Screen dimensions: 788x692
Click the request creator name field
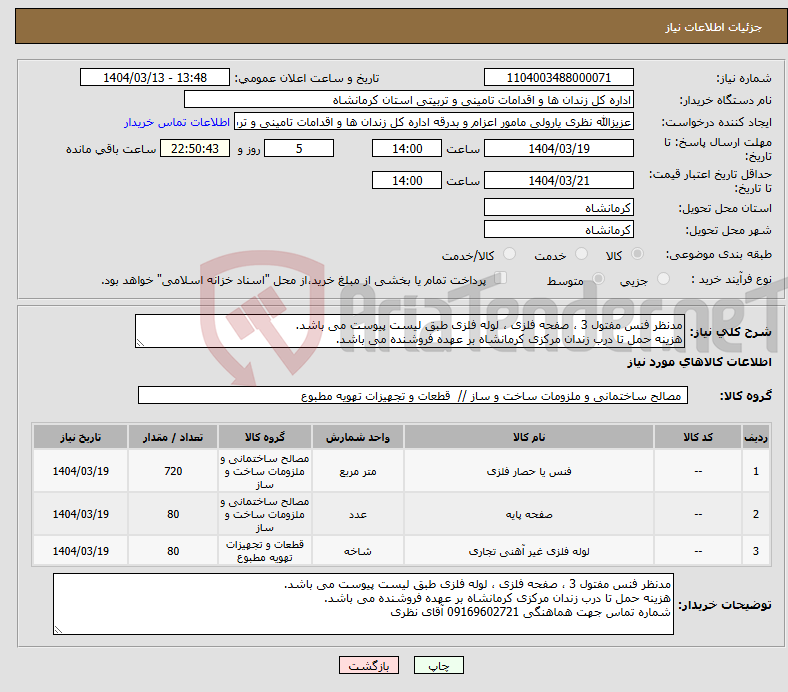tap(434, 122)
